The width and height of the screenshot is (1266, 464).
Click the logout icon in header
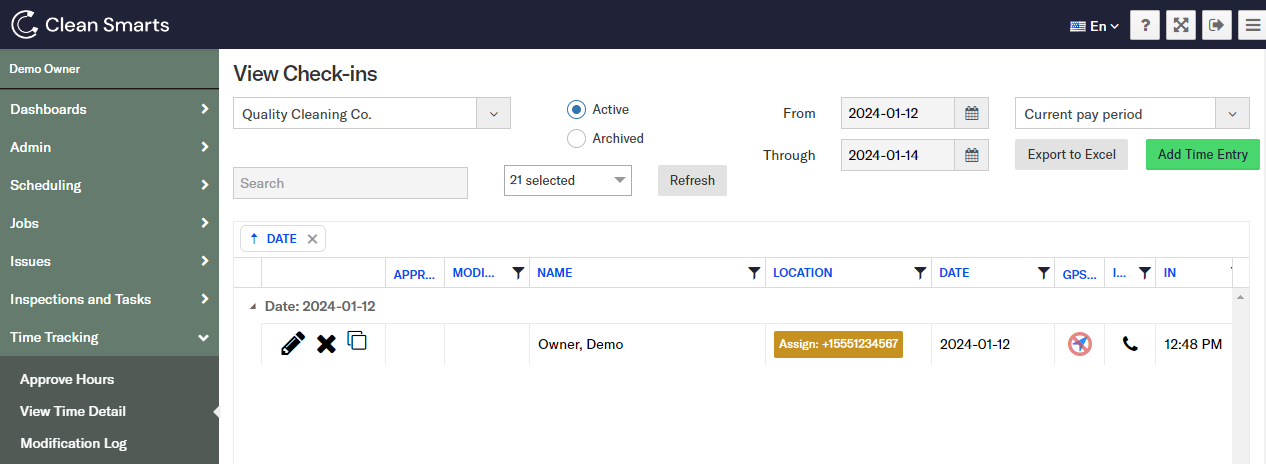pyautogui.click(x=1216, y=26)
